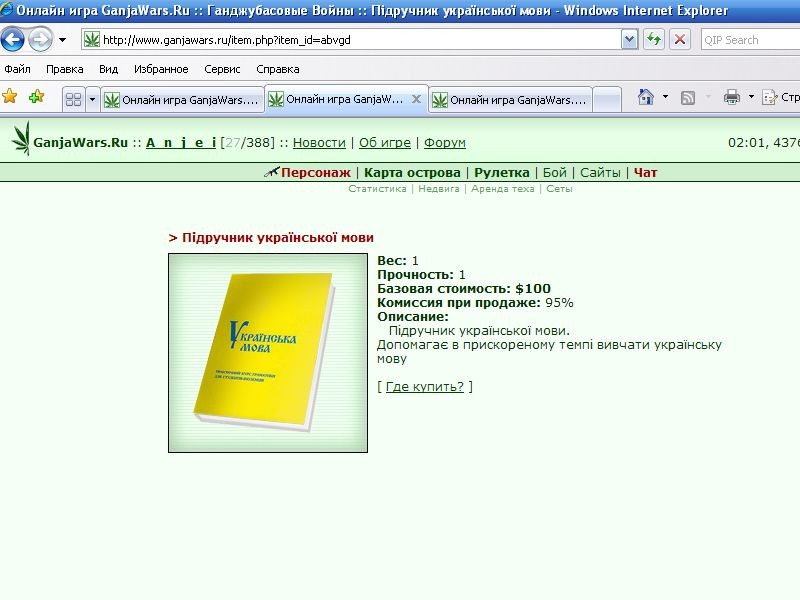Go to the Форум link

(445, 143)
